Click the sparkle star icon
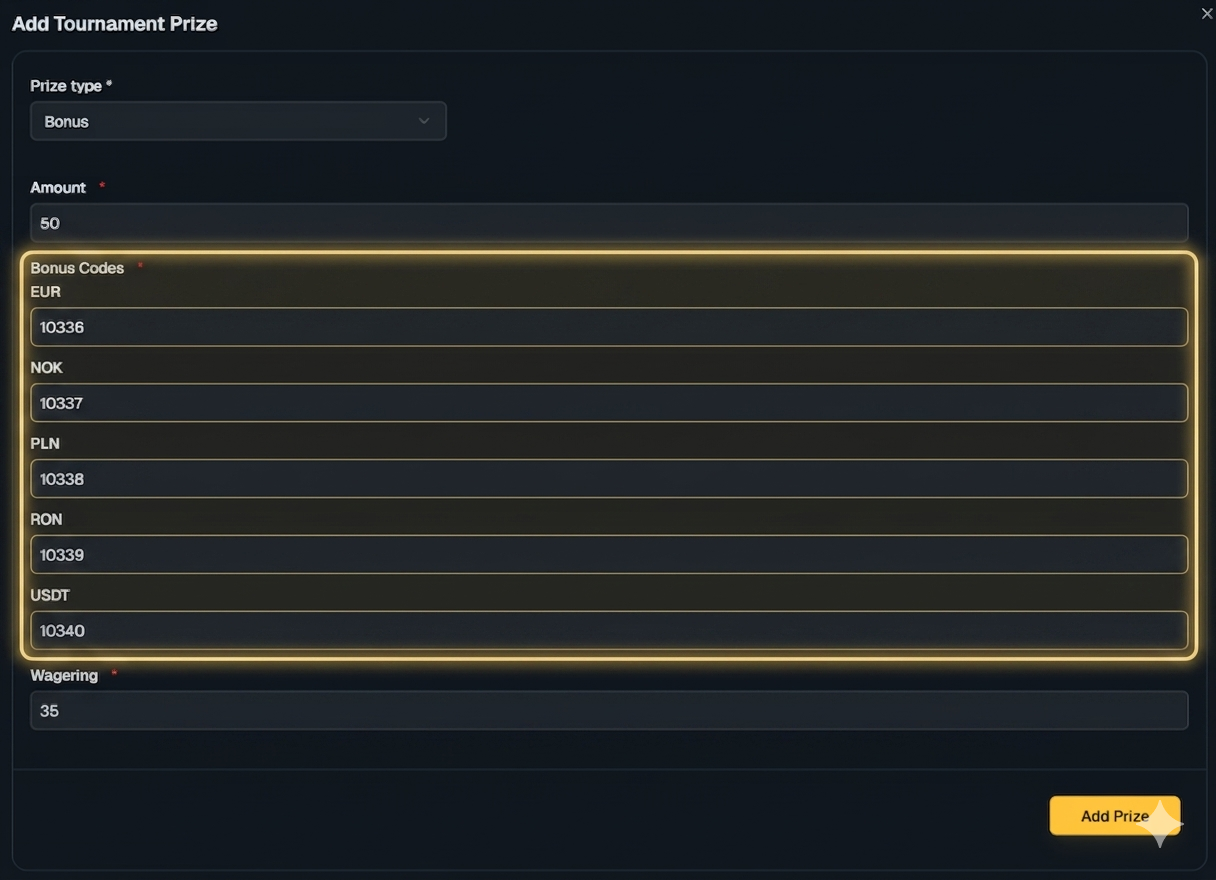The image size is (1216, 880). (x=1161, y=824)
